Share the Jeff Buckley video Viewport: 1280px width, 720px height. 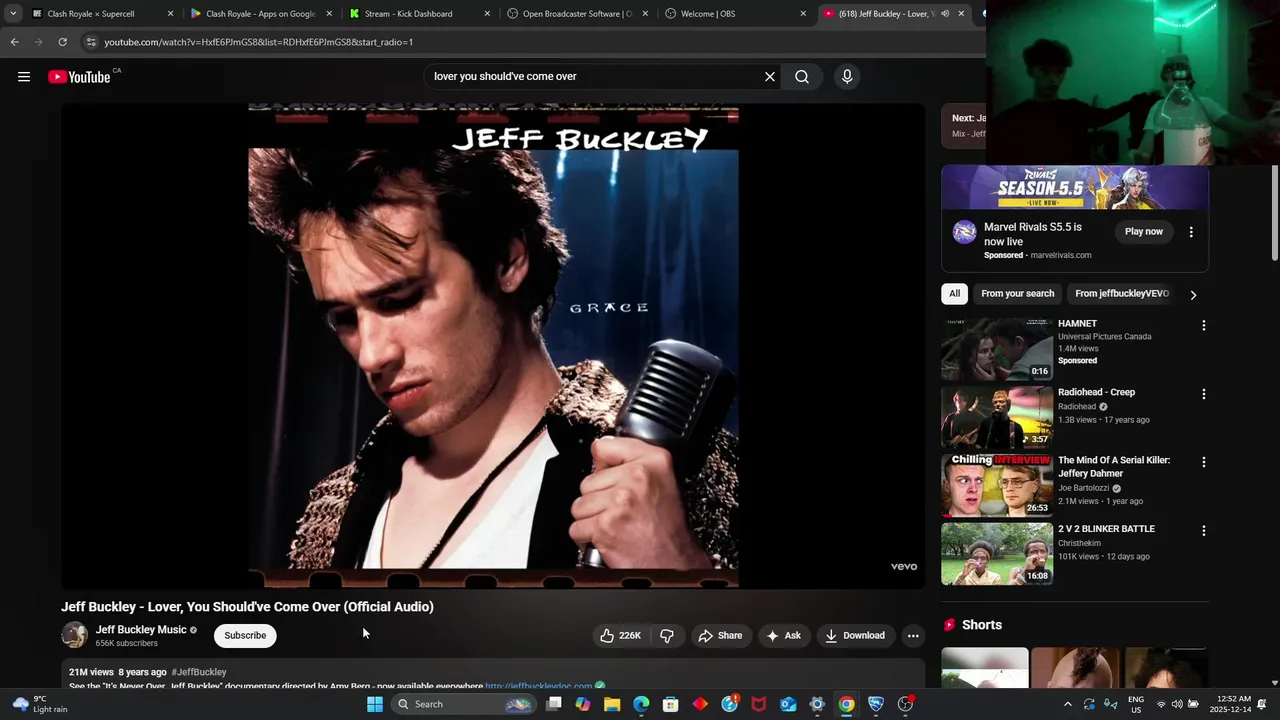coord(720,636)
